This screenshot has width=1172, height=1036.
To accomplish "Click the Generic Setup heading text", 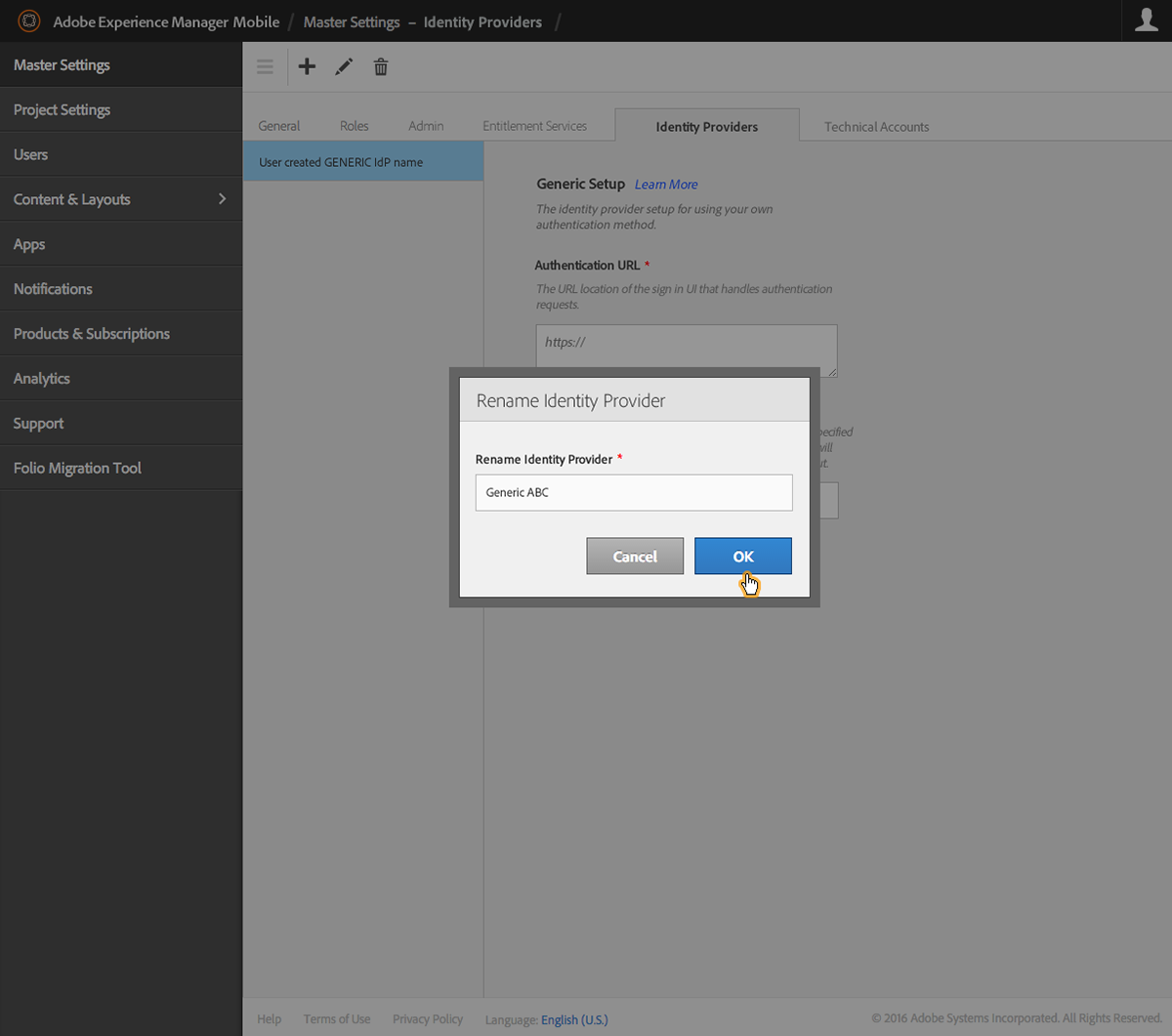I will pos(580,184).
